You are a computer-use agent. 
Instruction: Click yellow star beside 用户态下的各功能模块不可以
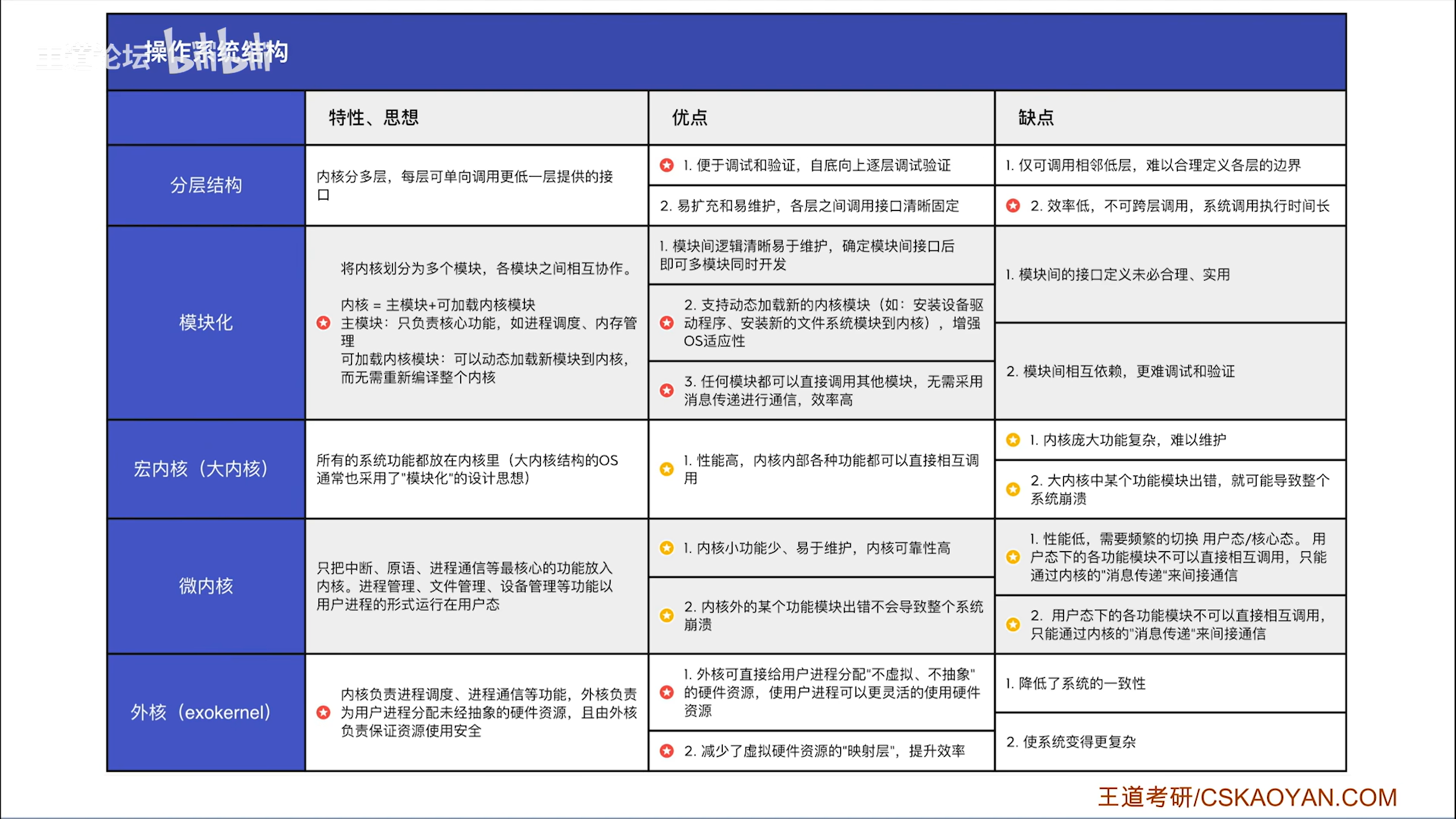click(1013, 624)
